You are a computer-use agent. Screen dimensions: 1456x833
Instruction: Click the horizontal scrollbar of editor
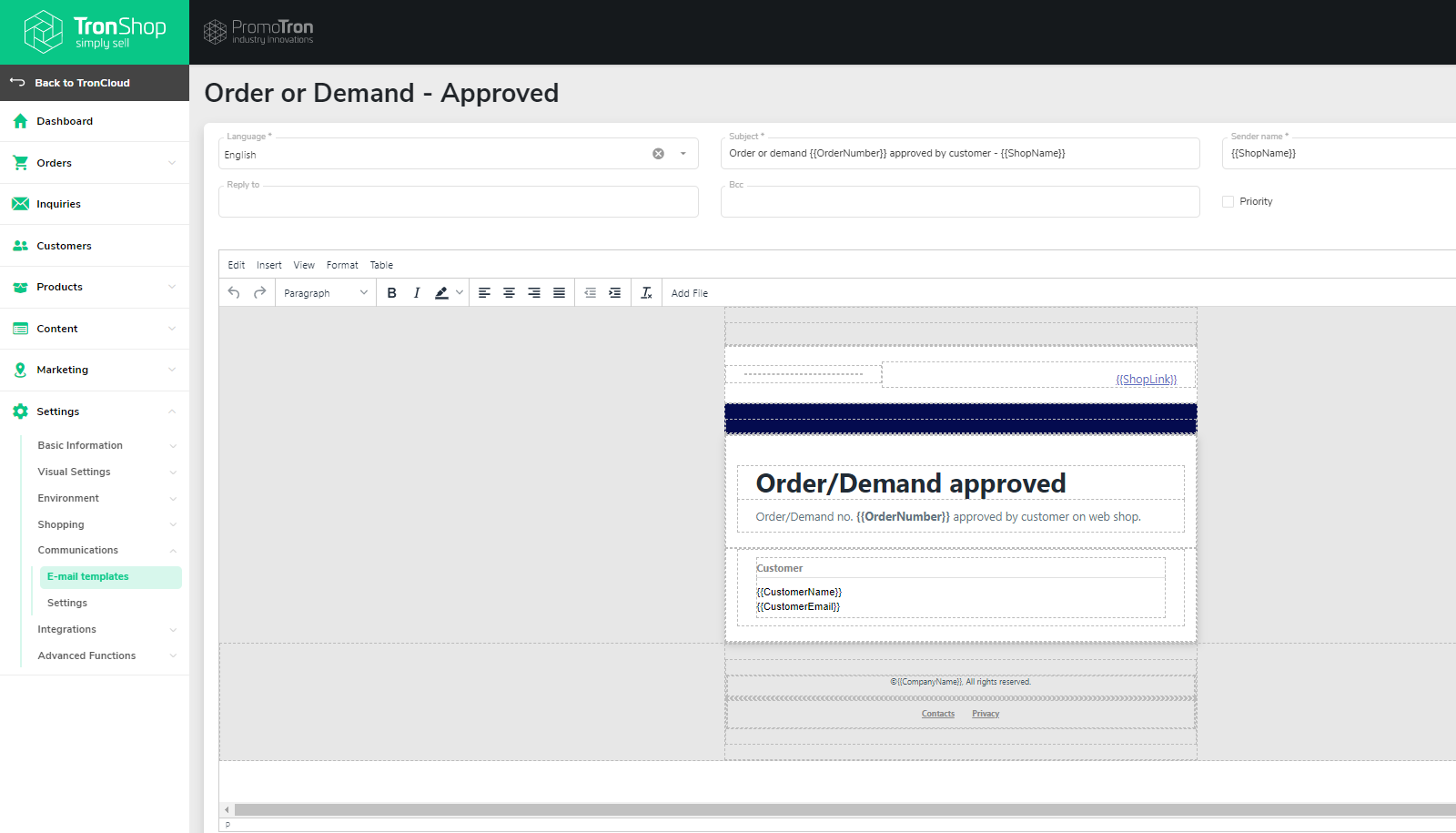844,809
